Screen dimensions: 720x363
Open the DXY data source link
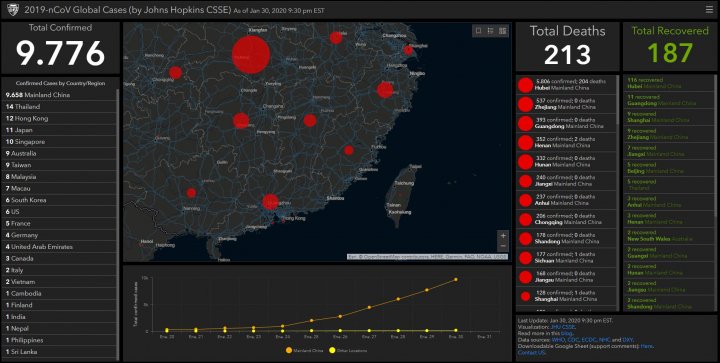click(x=628, y=340)
